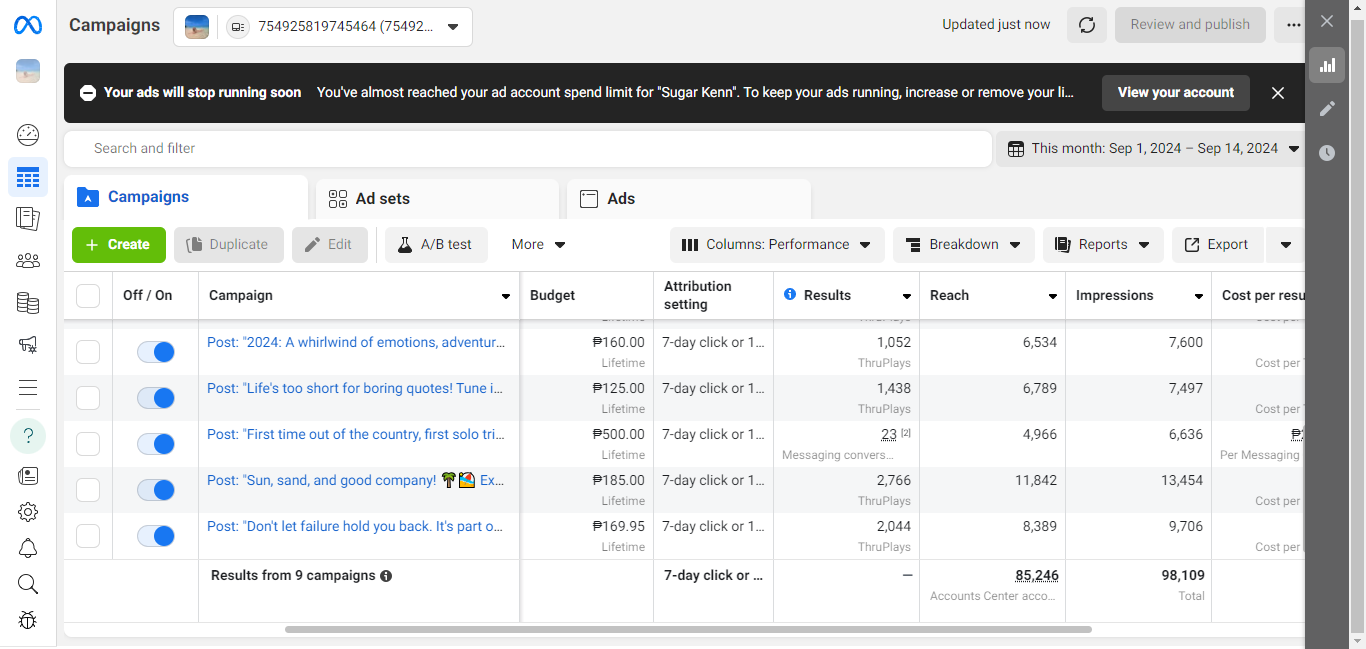Image resolution: width=1366 pixels, height=649 pixels.
Task: Check the select-all campaigns header checkbox
Action: click(88, 296)
